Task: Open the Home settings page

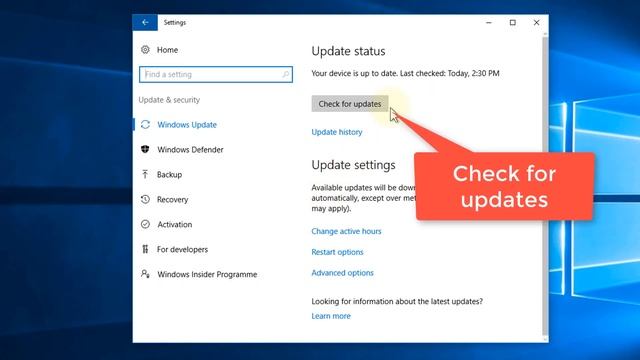Action: [167, 50]
